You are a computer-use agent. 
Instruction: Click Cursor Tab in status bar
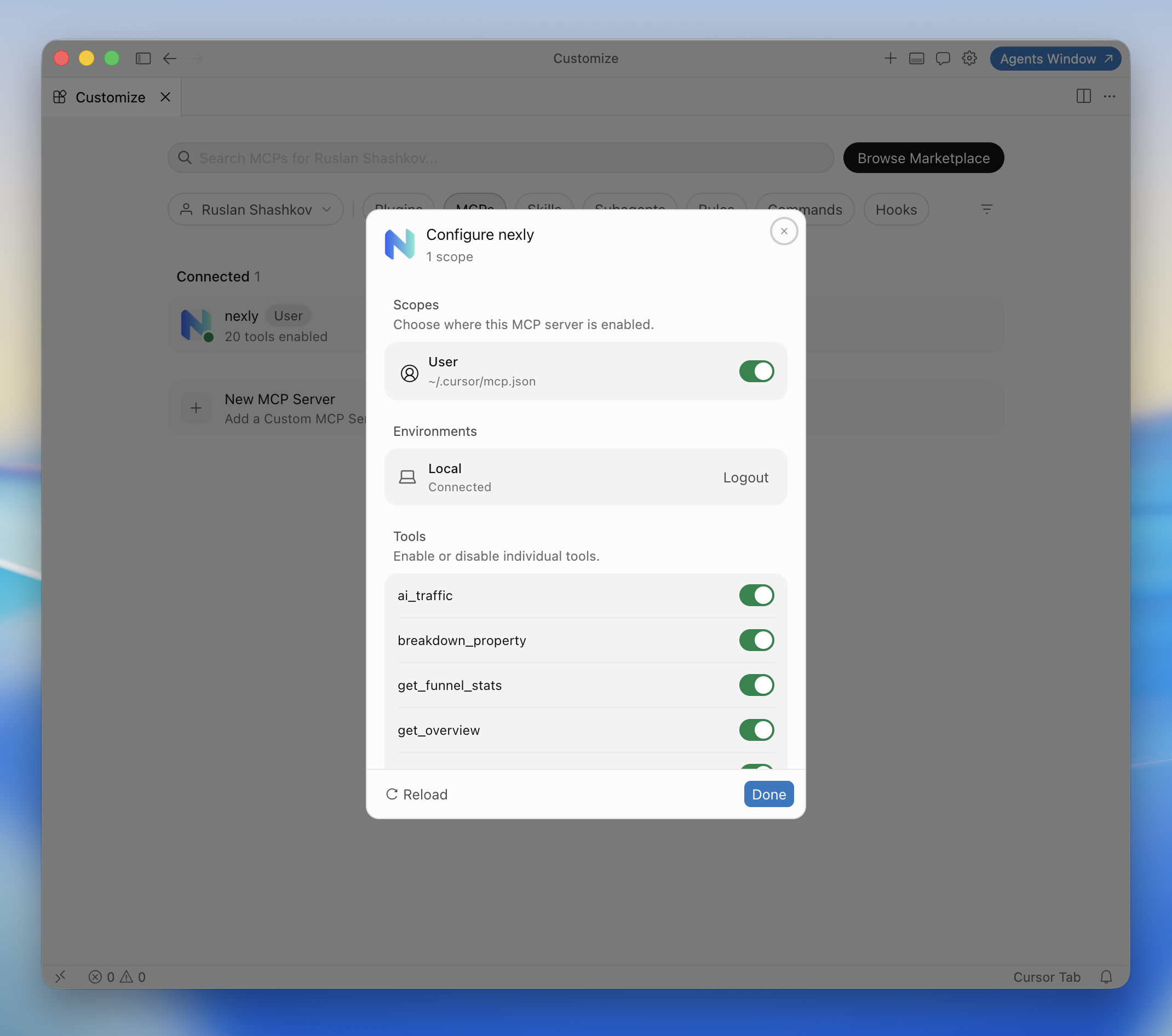[x=1047, y=976]
